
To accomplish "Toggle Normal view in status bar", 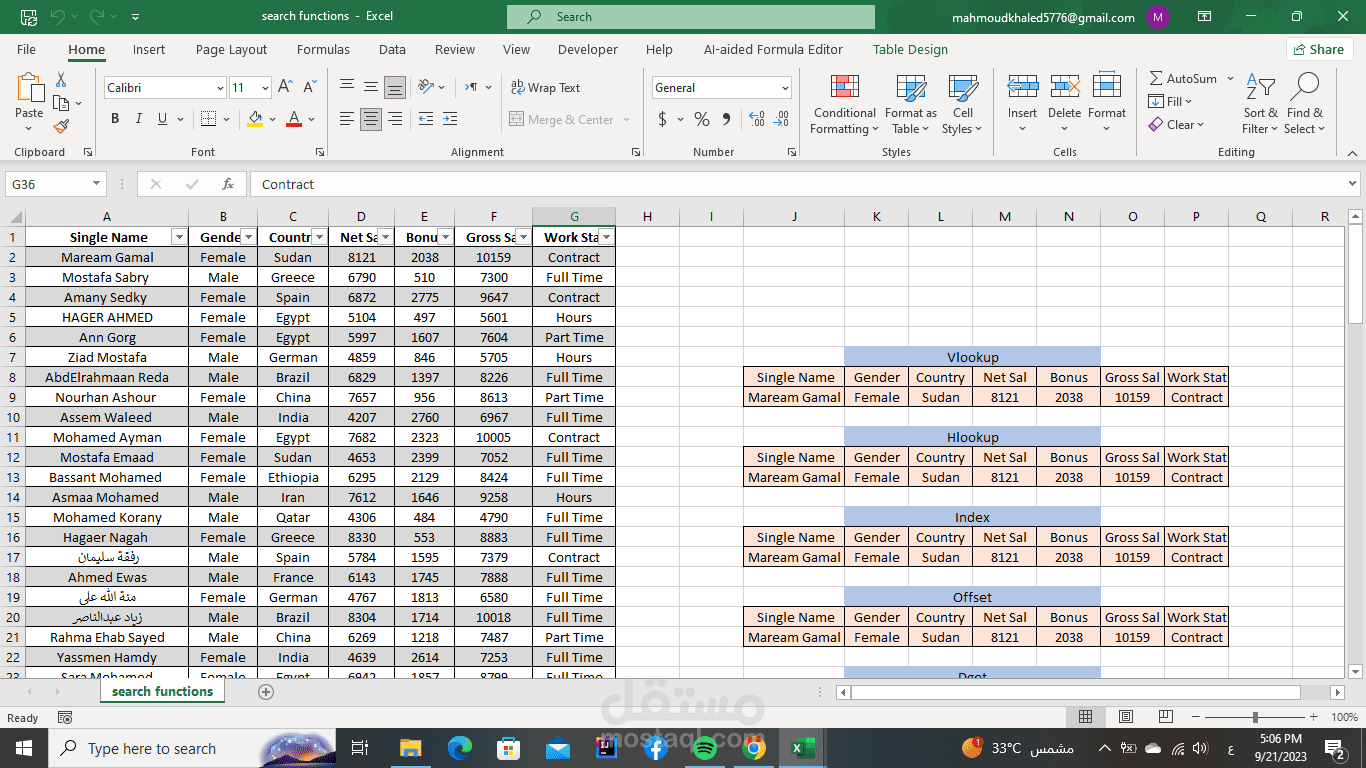I will point(1086,717).
